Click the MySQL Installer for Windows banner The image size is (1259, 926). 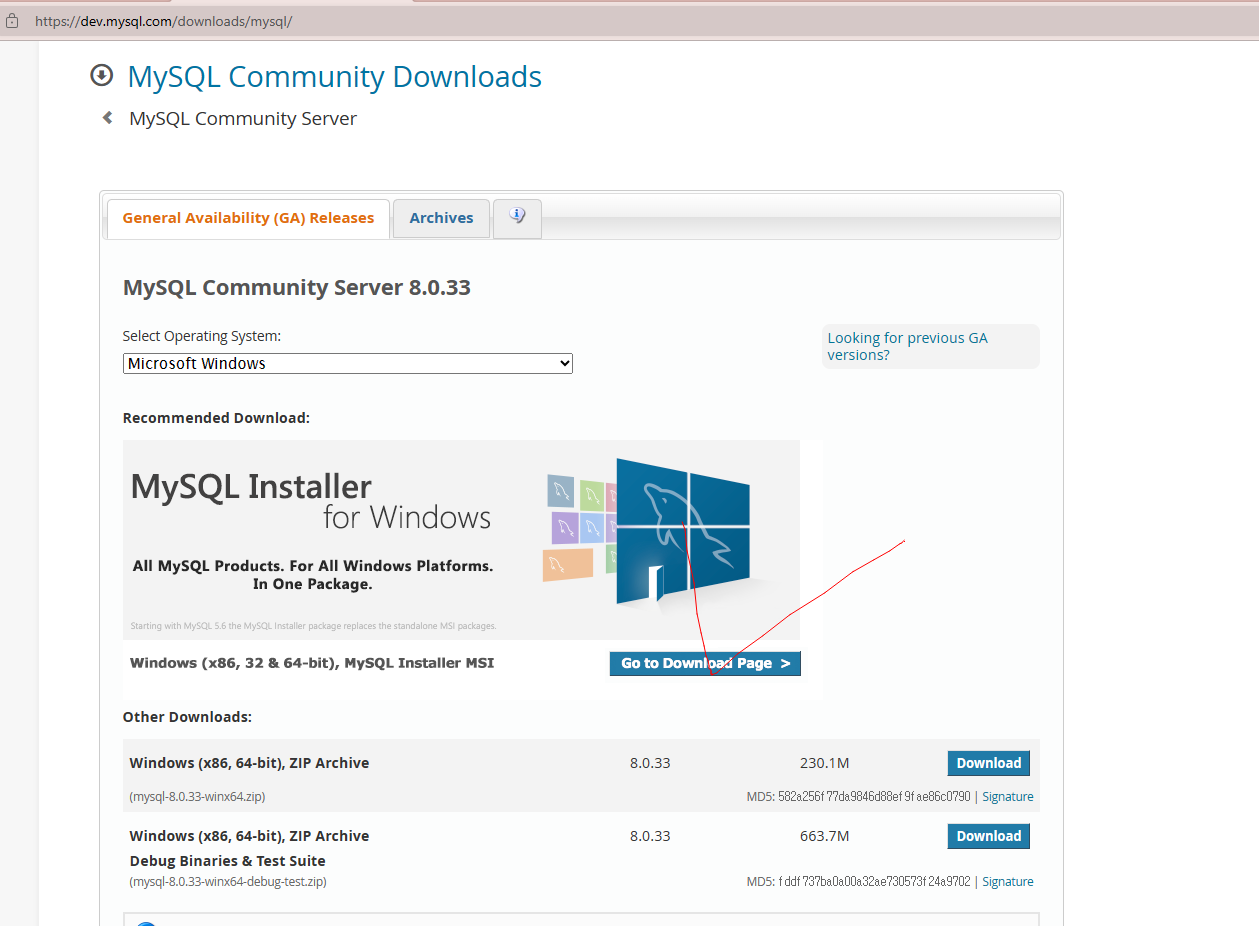(461, 539)
